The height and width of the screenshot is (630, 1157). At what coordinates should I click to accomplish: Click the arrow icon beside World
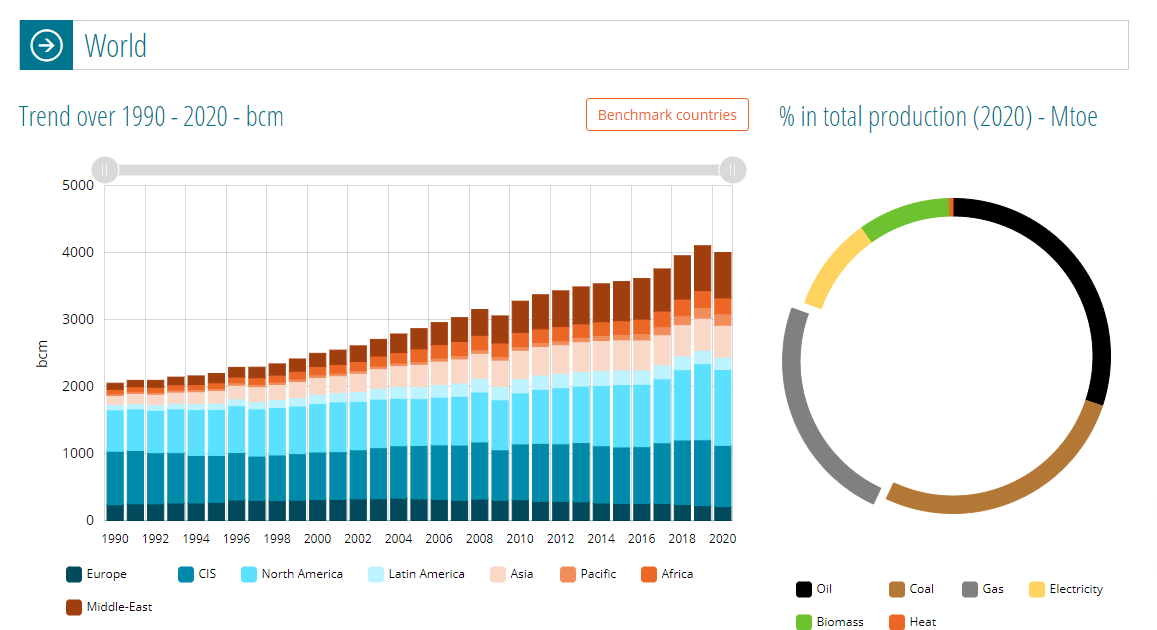pyautogui.click(x=46, y=46)
